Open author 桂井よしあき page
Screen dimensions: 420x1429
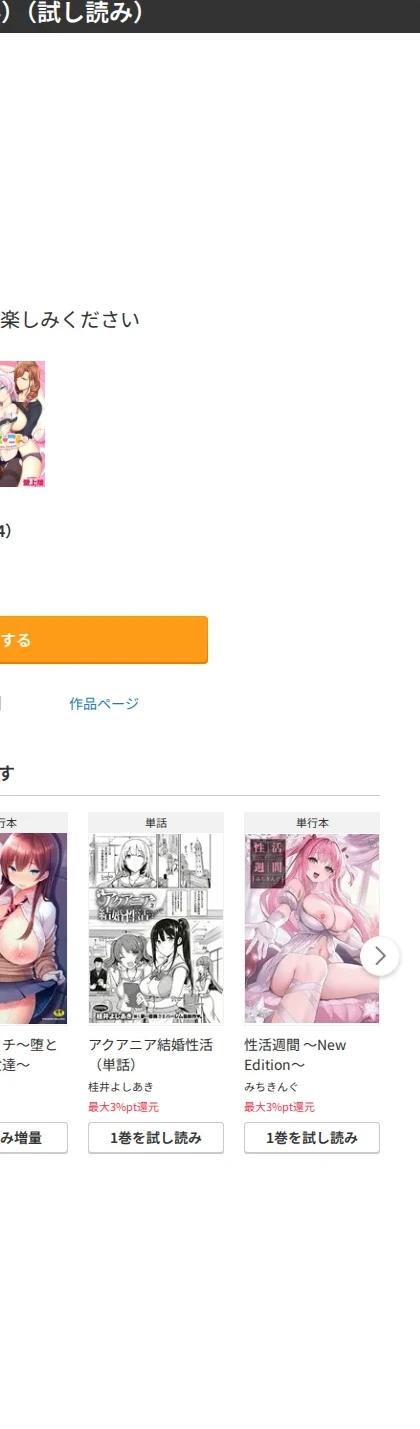(121, 1087)
